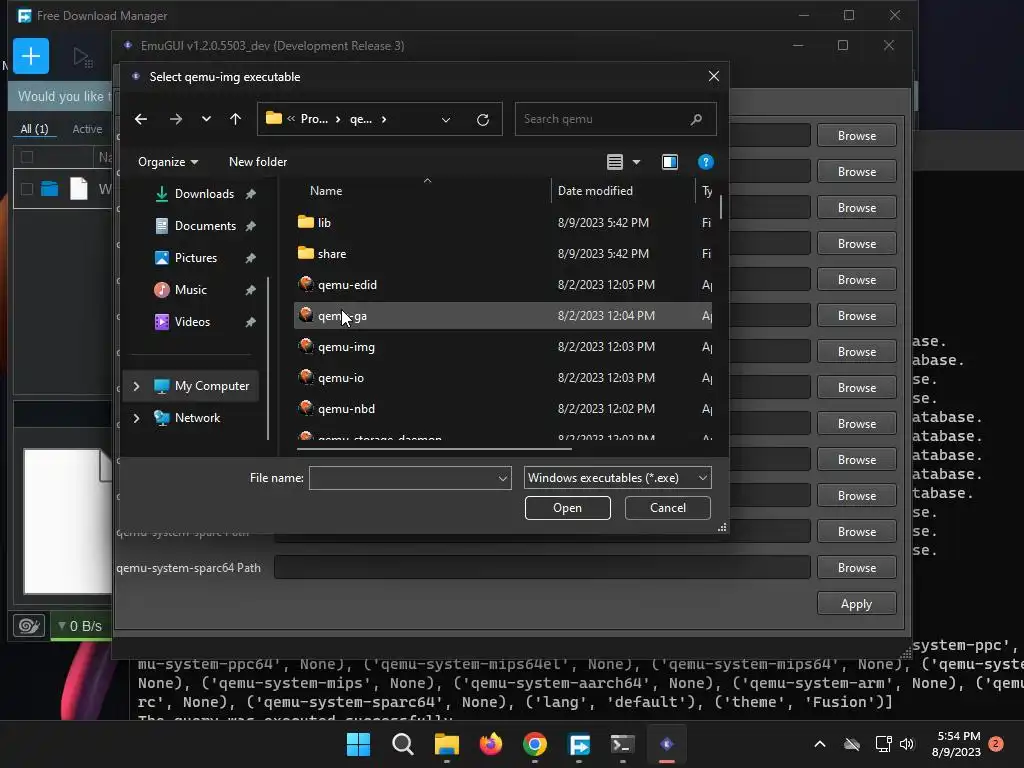This screenshot has height=768, width=1024.
Task: Toggle select-all checkbox in download list
Action: [x=27, y=157]
